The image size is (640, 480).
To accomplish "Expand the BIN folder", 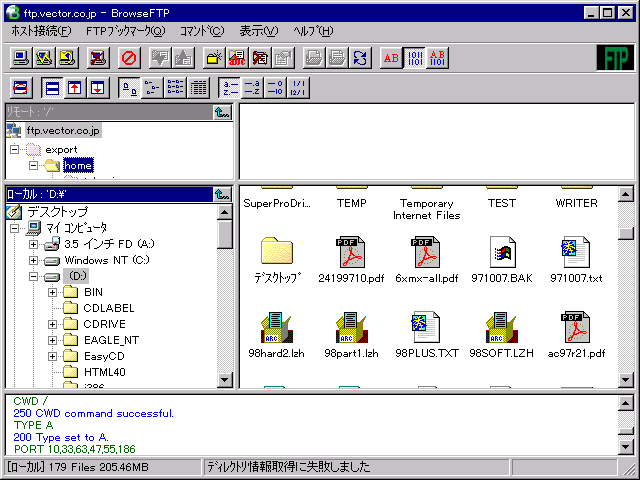I will [x=52, y=292].
